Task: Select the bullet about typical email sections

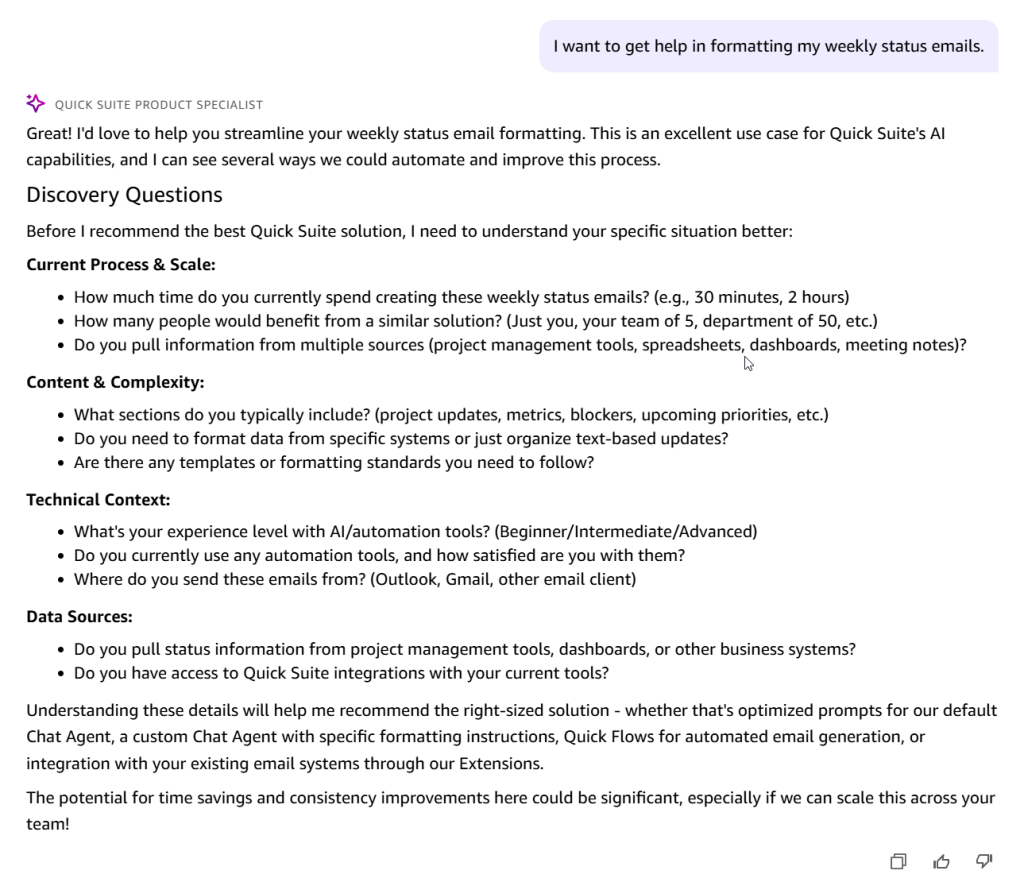Action: 450,414
